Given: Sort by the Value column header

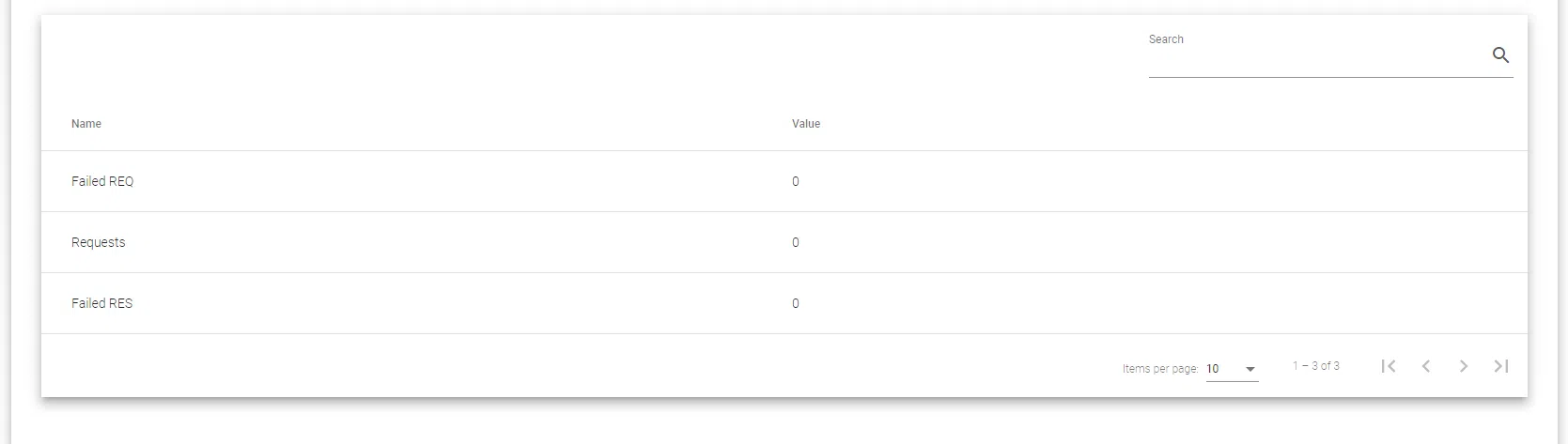Looking at the screenshot, I should pos(806,124).
